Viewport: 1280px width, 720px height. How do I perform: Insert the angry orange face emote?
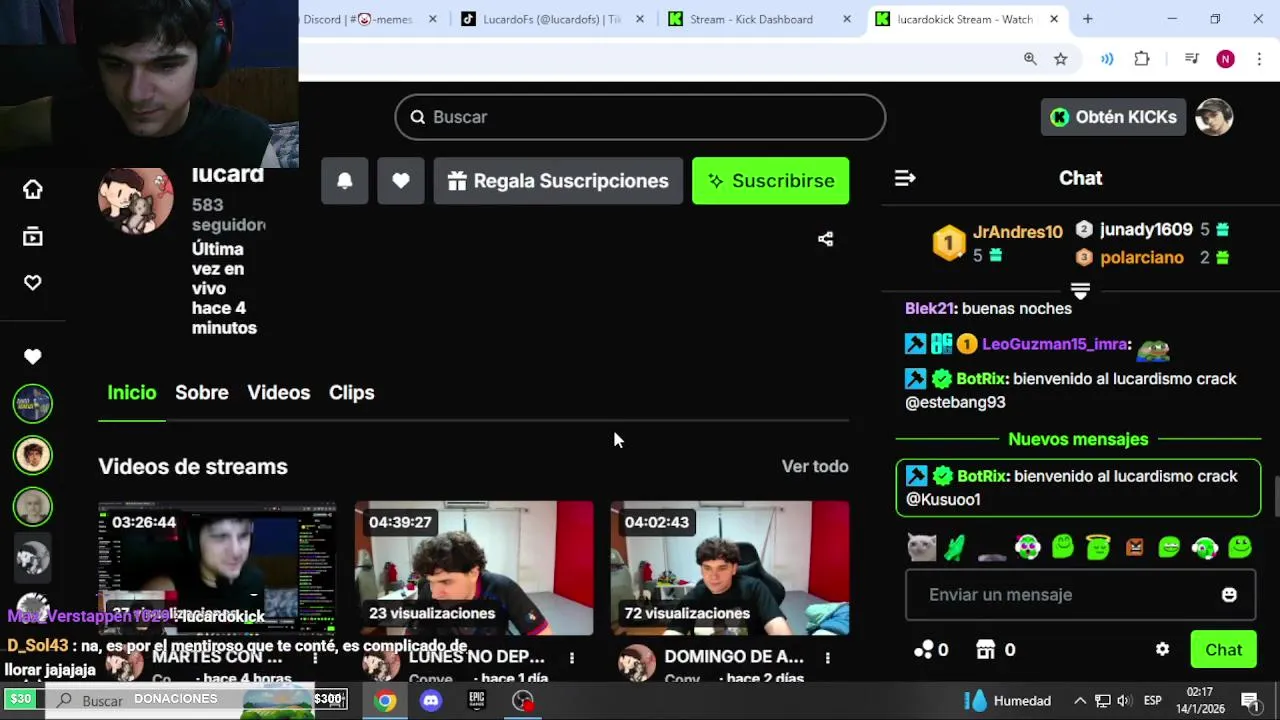(x=1134, y=547)
